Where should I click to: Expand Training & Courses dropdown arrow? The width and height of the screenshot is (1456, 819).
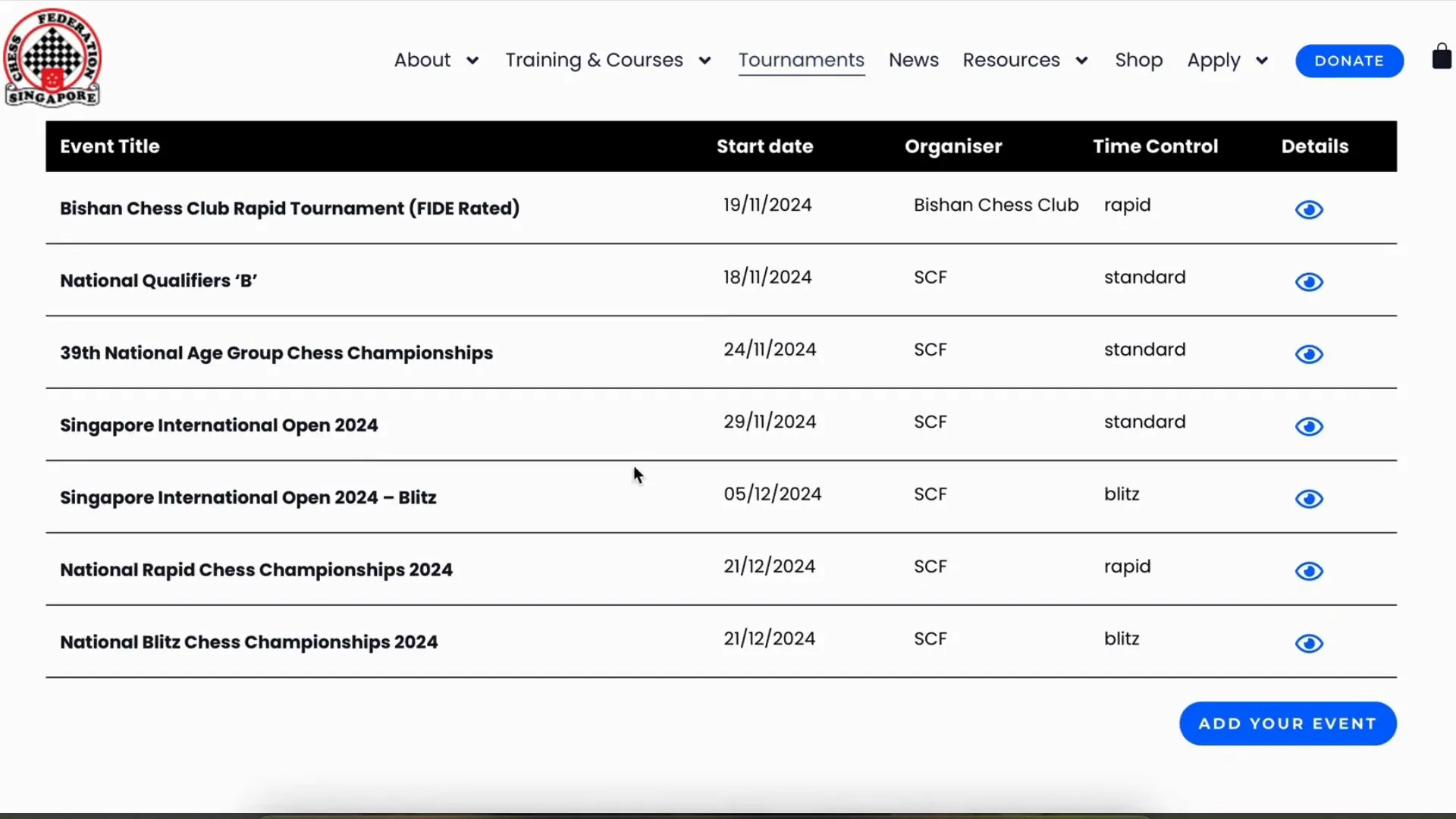tap(704, 61)
